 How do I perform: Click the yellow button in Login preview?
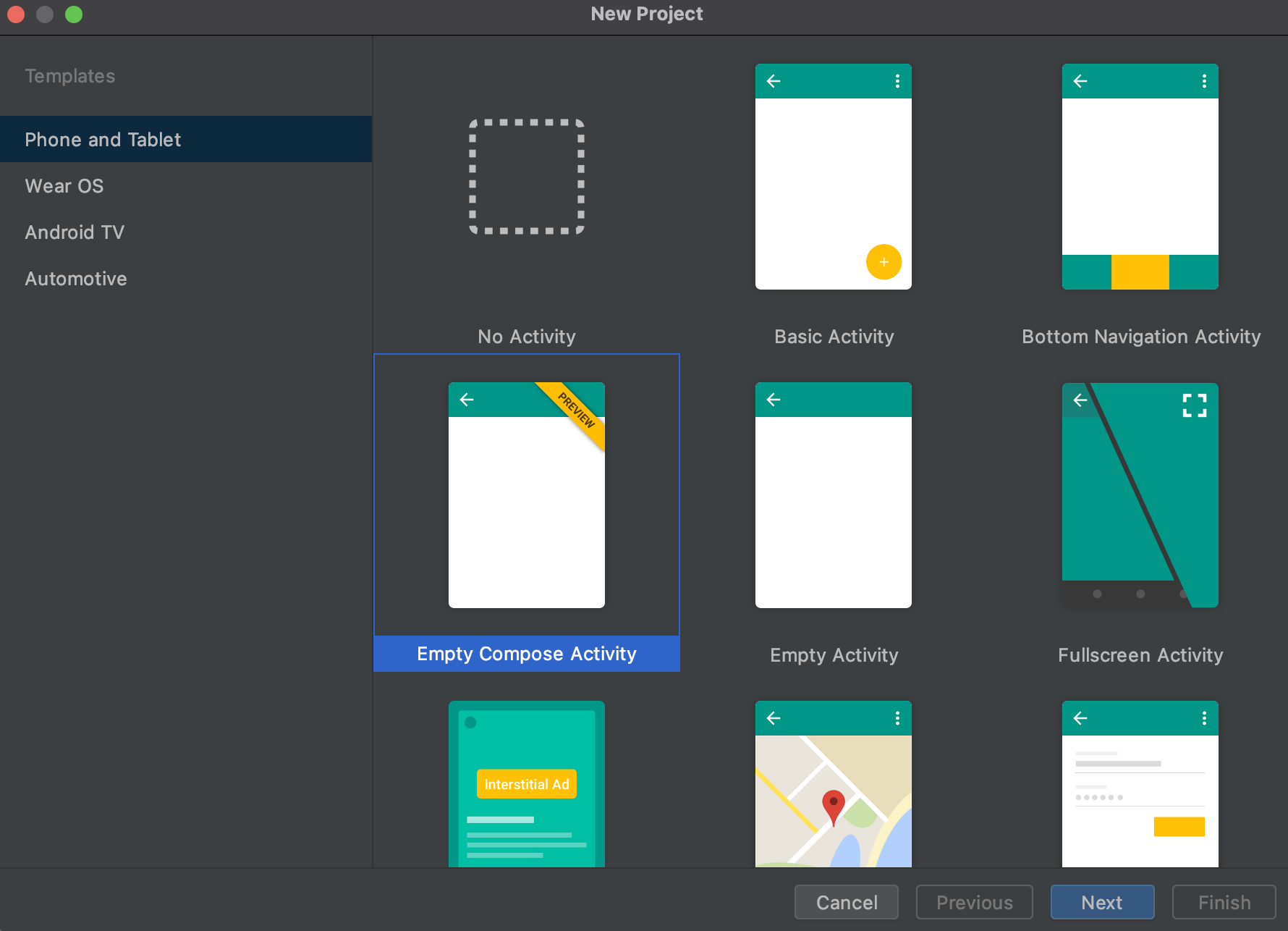[1179, 827]
